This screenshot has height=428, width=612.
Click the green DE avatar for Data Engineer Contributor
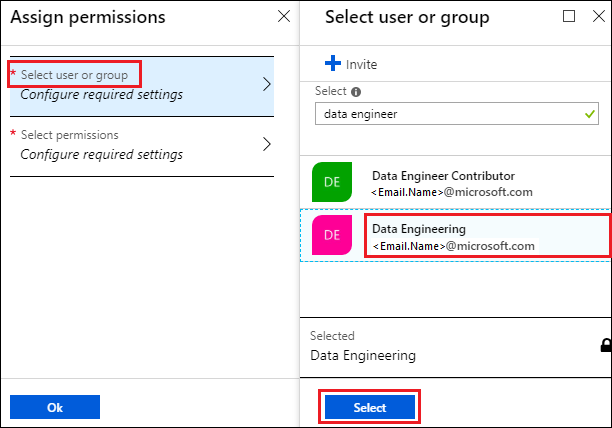[x=332, y=182]
